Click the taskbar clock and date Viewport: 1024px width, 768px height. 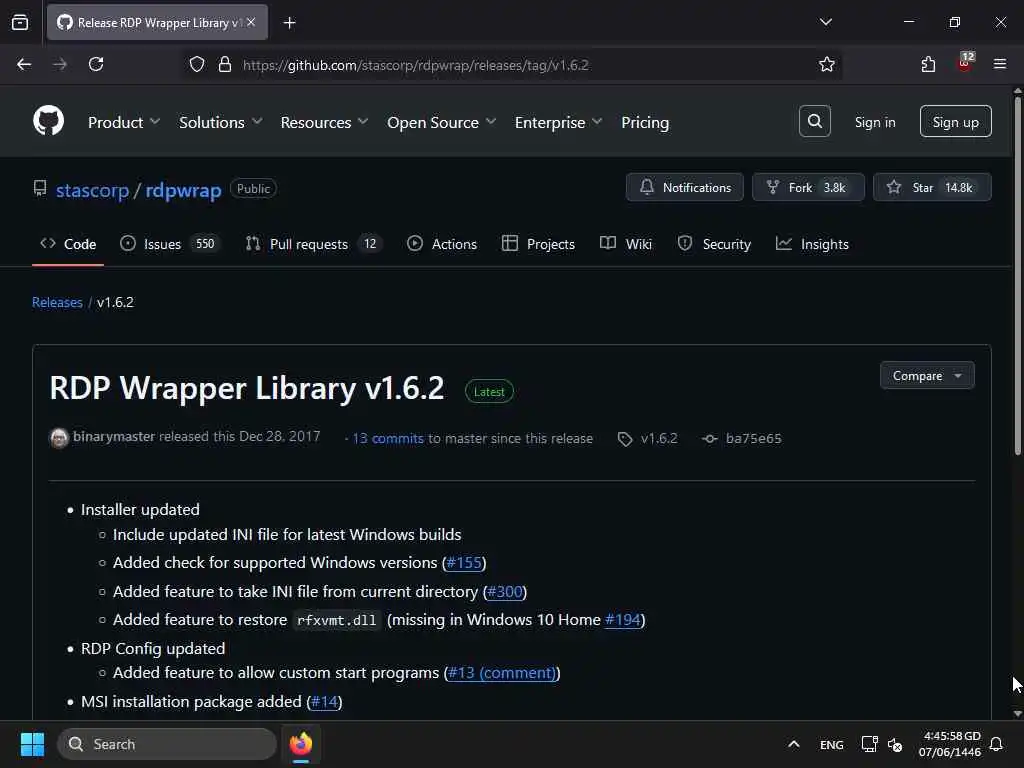click(950, 744)
